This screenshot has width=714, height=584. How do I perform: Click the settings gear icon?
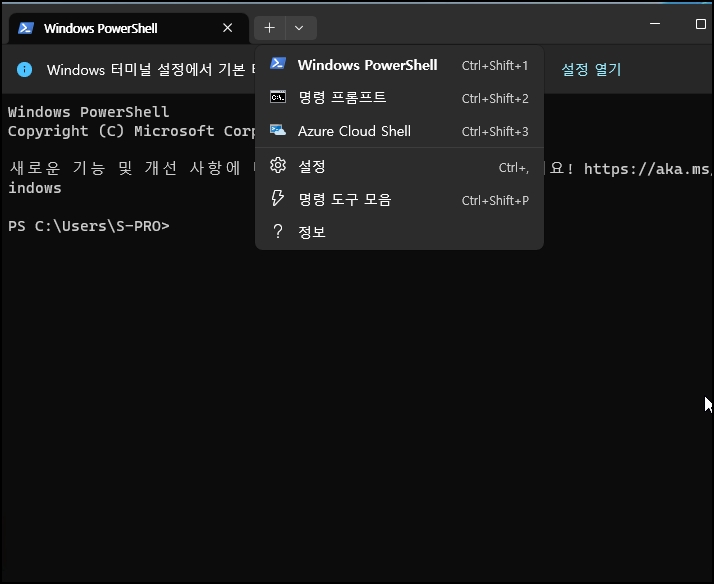click(x=278, y=165)
